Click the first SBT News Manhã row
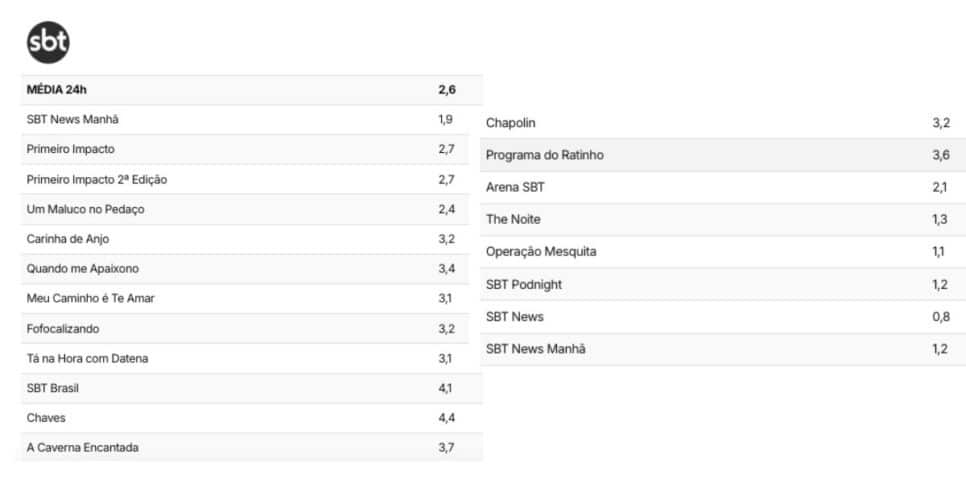The height and width of the screenshot is (483, 966). 252,120
